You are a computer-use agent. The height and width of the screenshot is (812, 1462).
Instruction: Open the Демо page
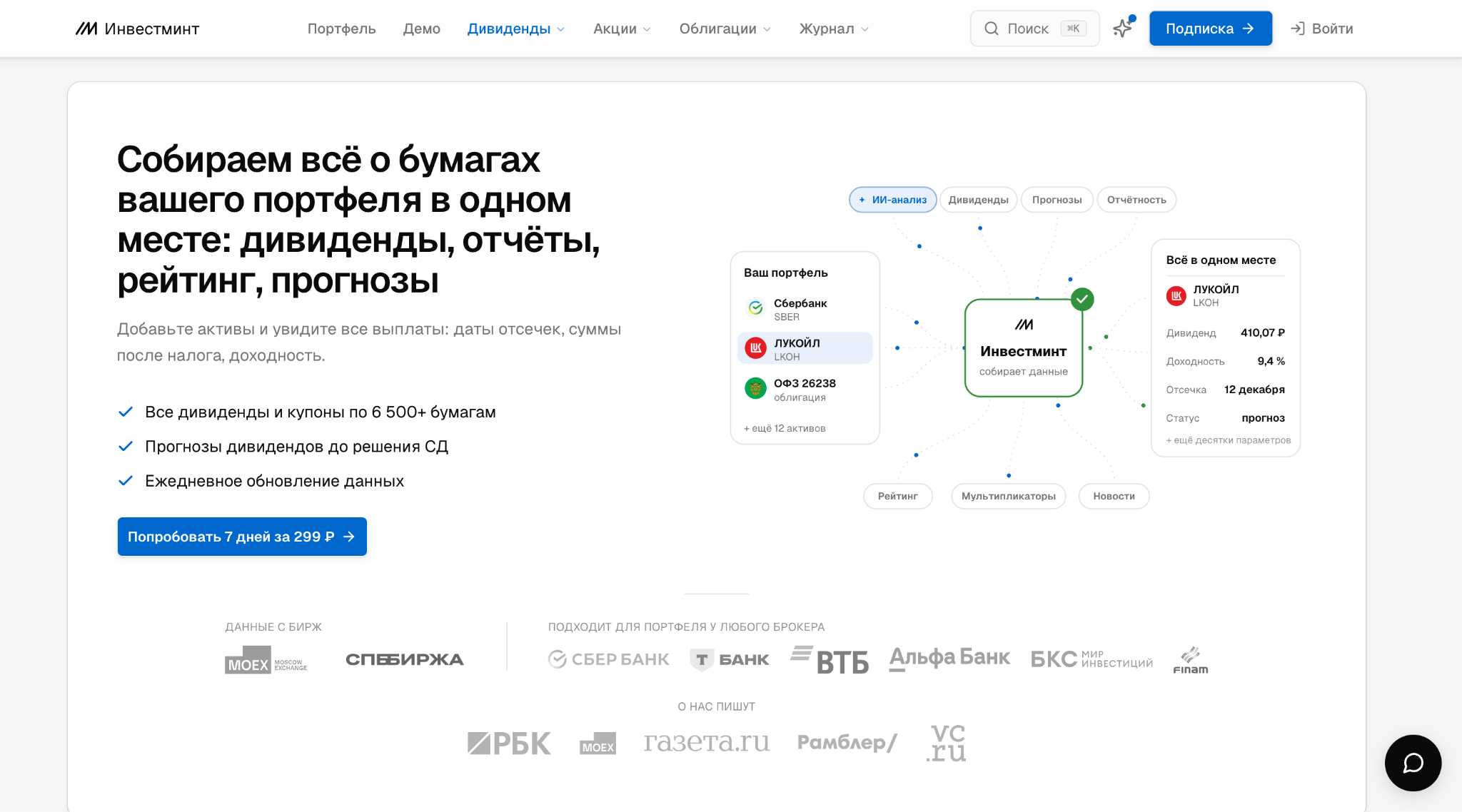[x=421, y=29]
